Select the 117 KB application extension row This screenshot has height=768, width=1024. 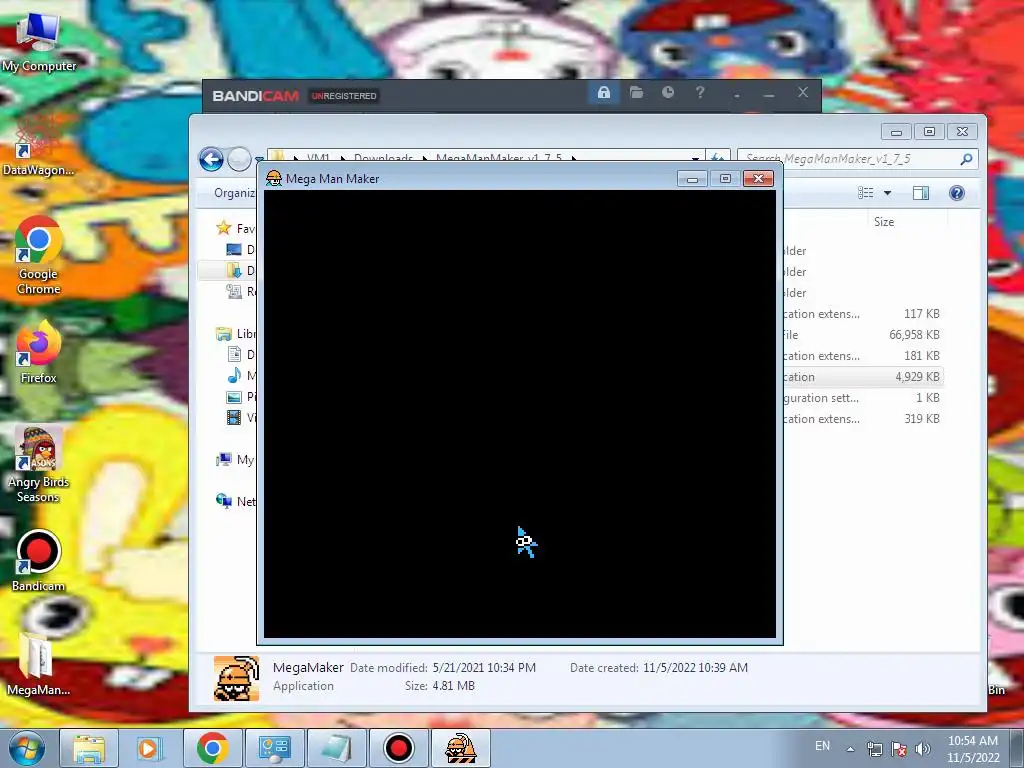coord(862,313)
